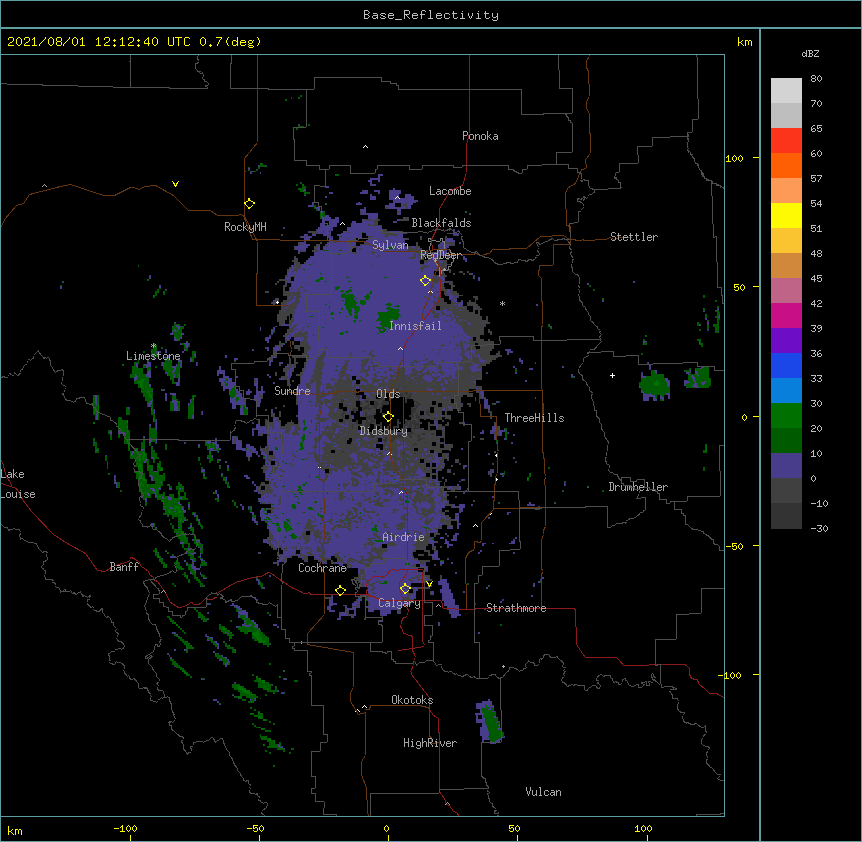Click the km unit label at top right

[x=744, y=42]
